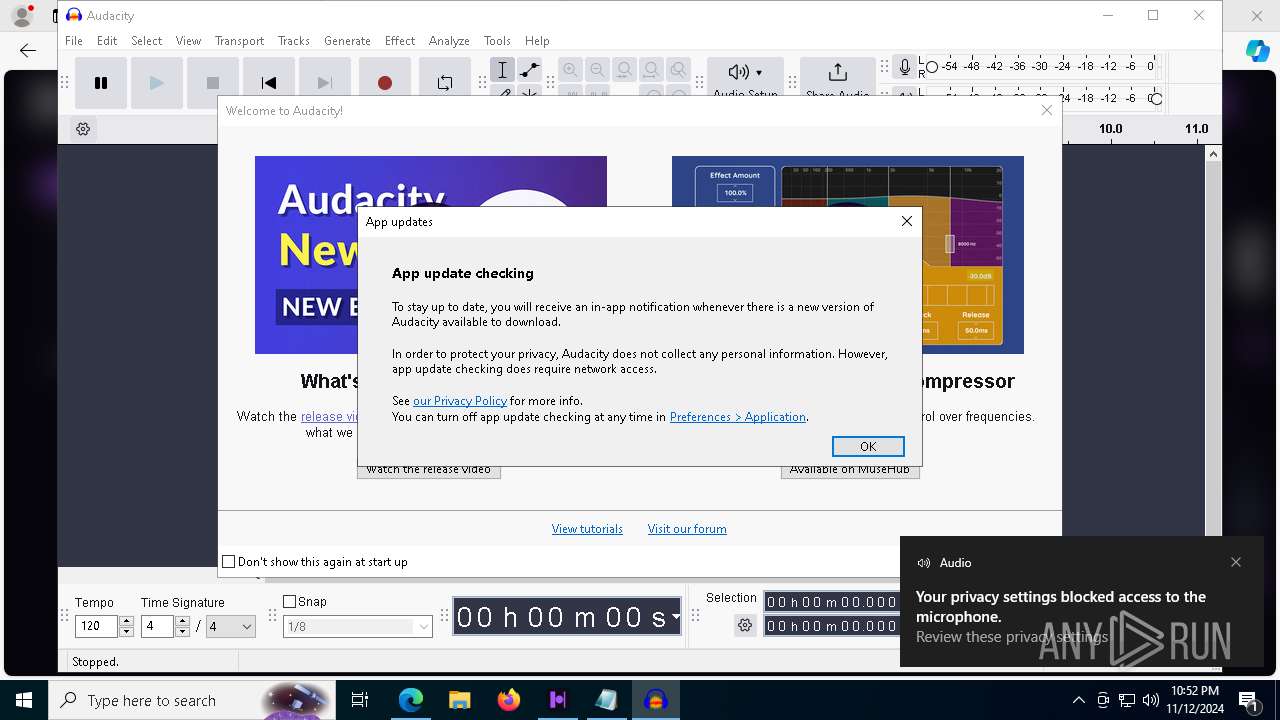Click the Zoom In magnifier icon
Viewport: 1280px width, 720px height.
[x=570, y=70]
